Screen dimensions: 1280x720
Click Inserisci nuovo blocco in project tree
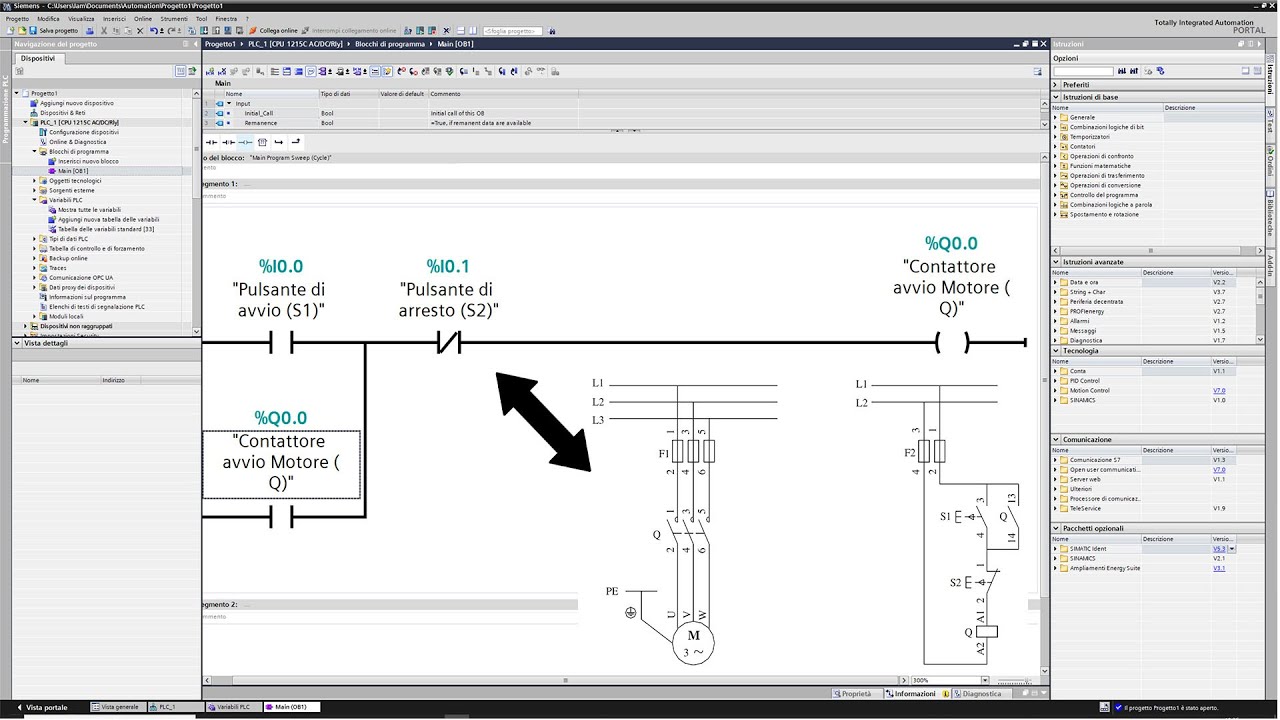(x=88, y=161)
